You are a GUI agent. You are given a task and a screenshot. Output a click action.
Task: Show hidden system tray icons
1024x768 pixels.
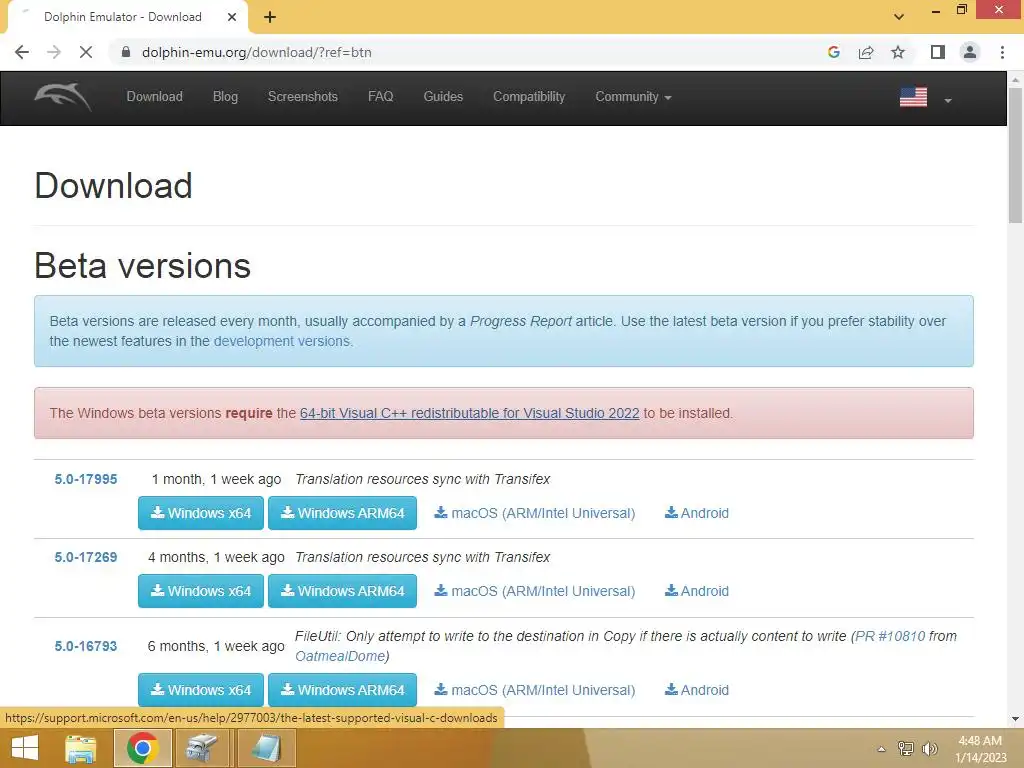coord(881,749)
